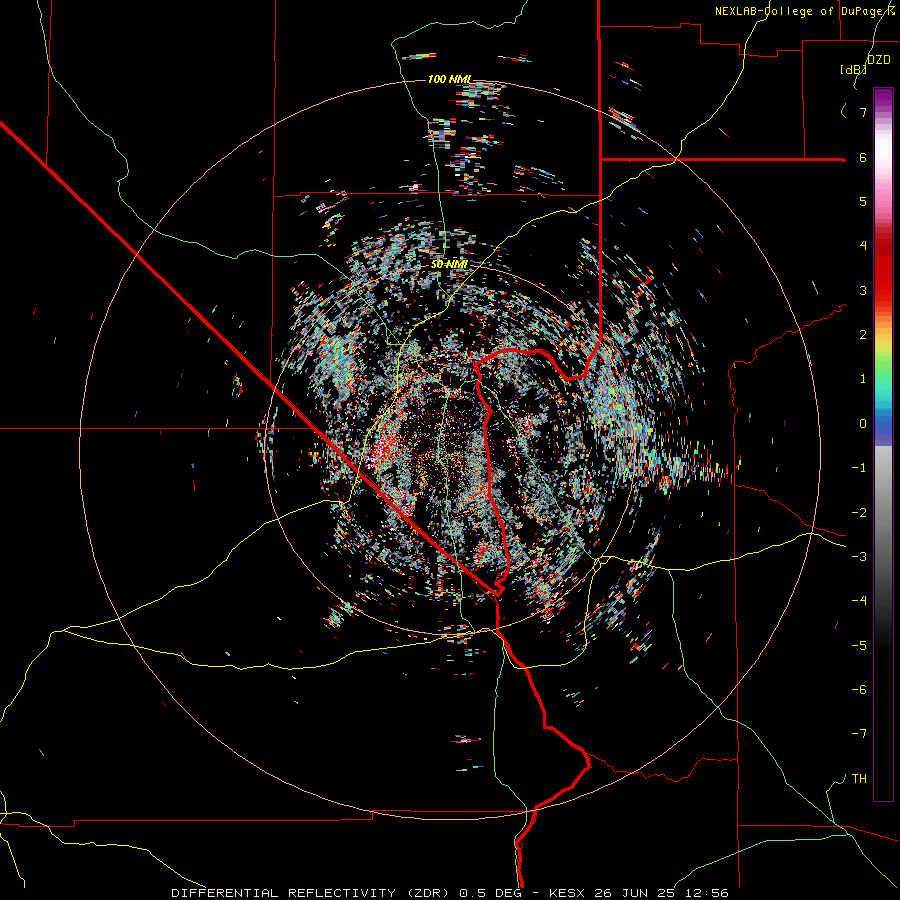Click the -6 value on the color scale
The image size is (900, 900).
pyautogui.click(x=859, y=690)
